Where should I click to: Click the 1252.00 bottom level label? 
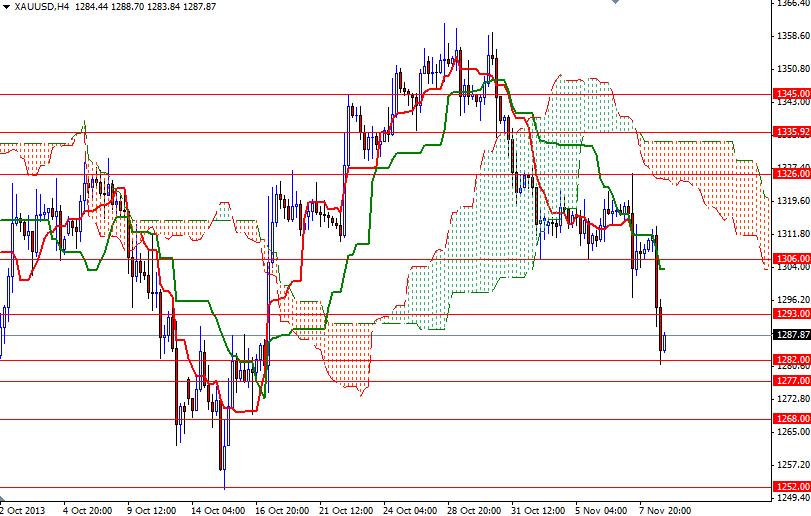pos(791,487)
